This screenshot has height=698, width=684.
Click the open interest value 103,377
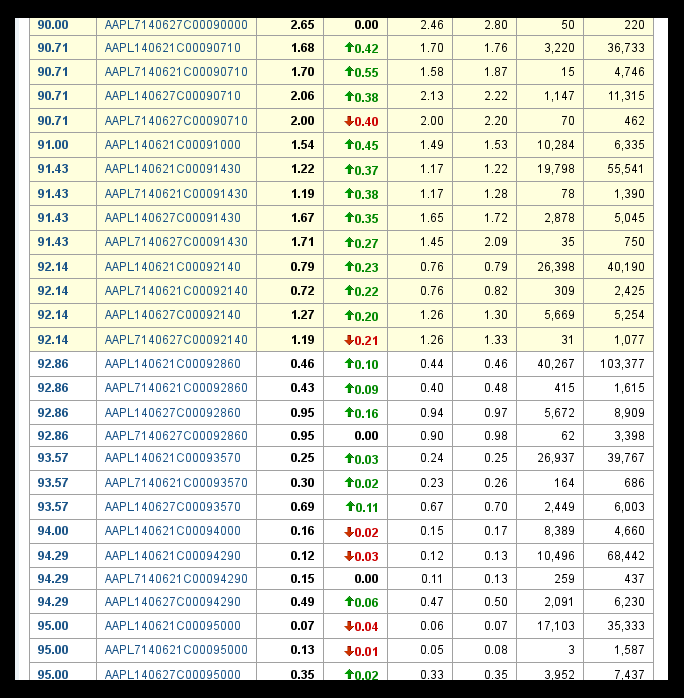click(622, 364)
